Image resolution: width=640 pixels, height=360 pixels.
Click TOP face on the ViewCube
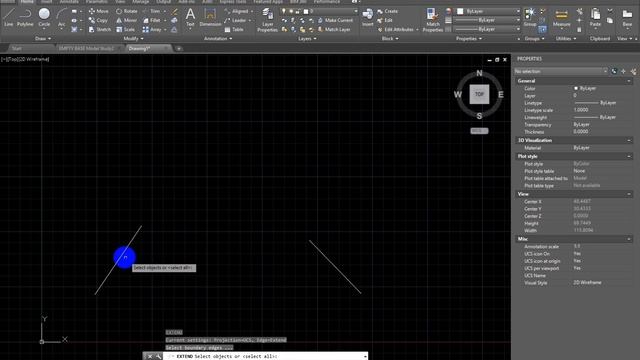[479, 94]
